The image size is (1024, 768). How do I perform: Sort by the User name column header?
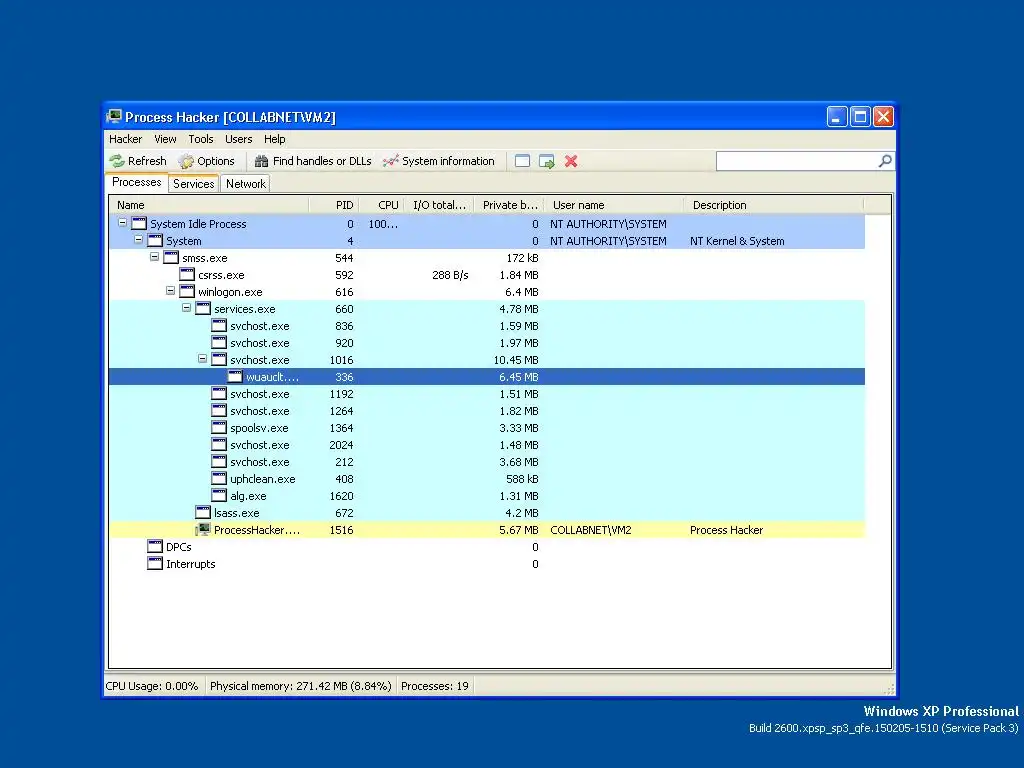[x=613, y=205]
